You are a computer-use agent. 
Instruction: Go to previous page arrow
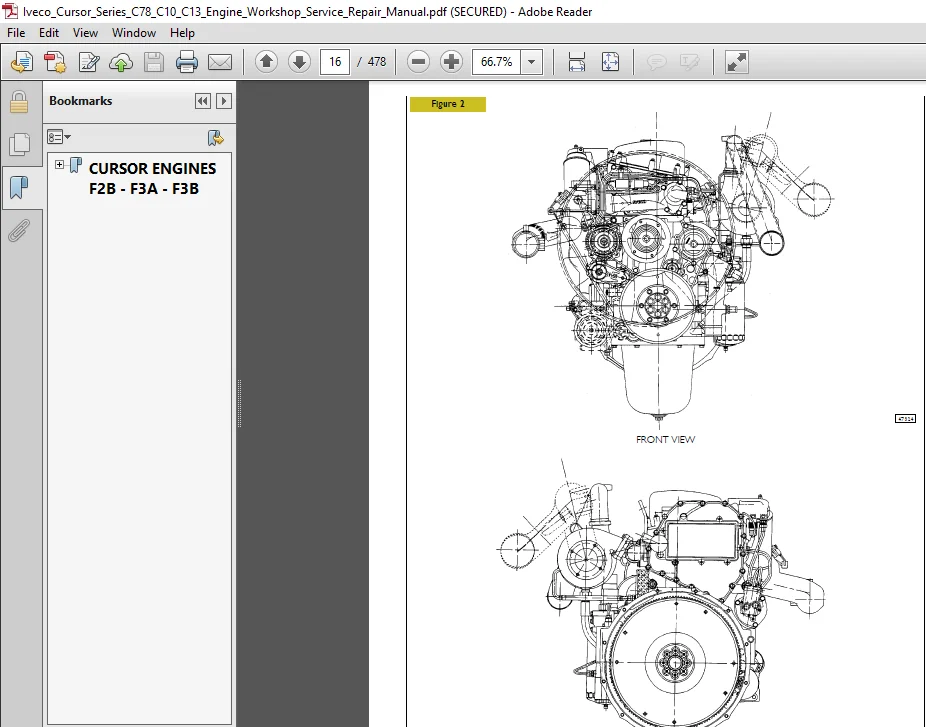(266, 61)
